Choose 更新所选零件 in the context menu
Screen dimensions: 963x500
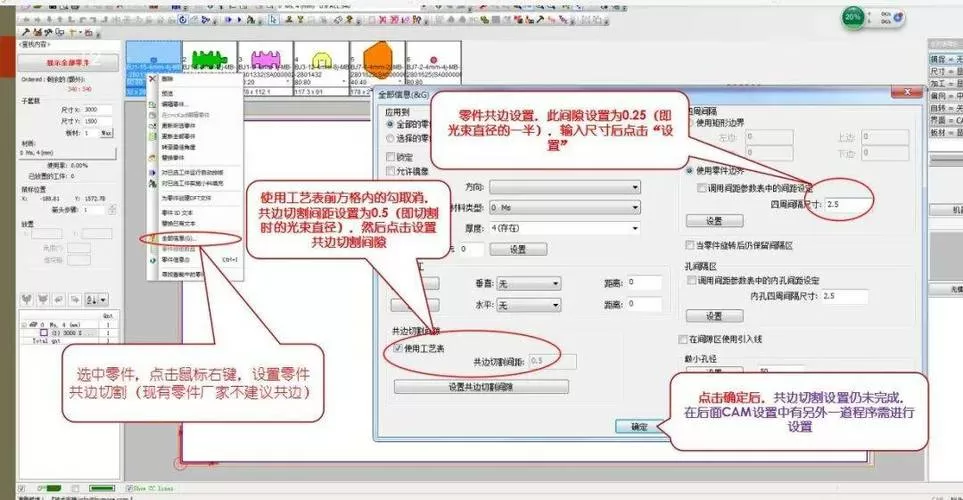point(179,125)
